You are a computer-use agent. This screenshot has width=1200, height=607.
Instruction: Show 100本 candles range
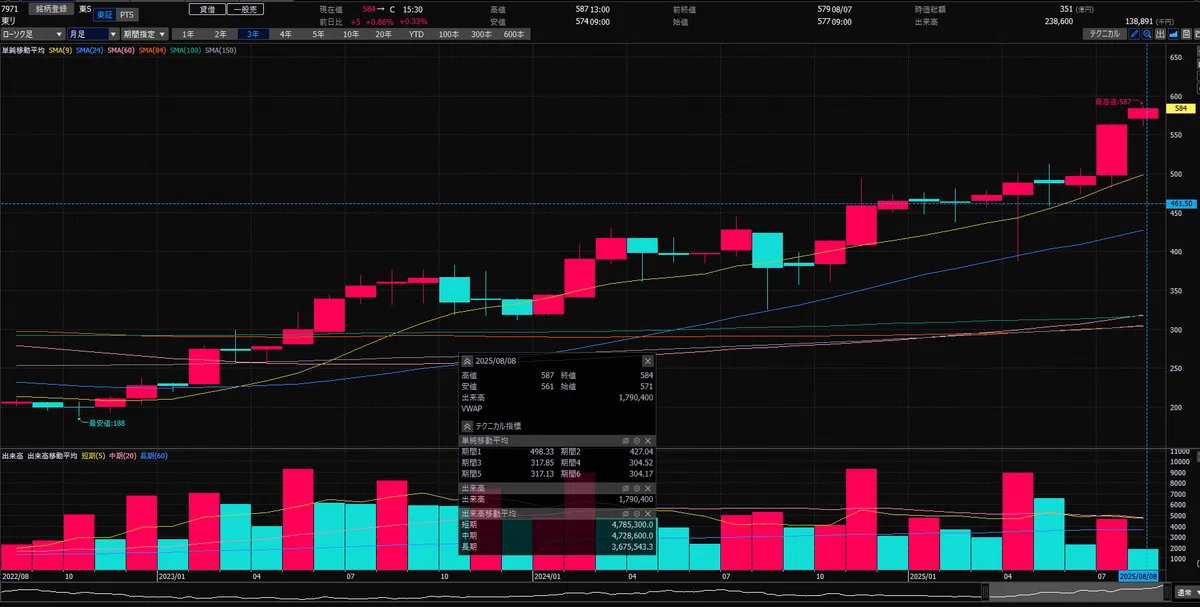click(449, 34)
